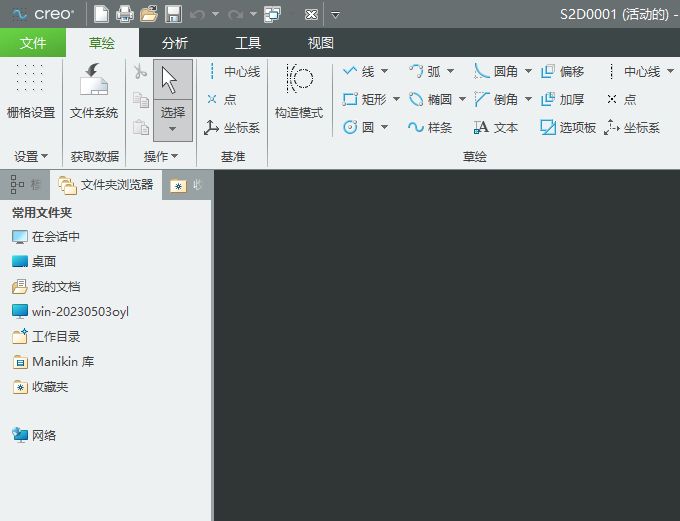Select the 倒角 chamfer tool
This screenshot has width=680, height=521.
coord(496,99)
